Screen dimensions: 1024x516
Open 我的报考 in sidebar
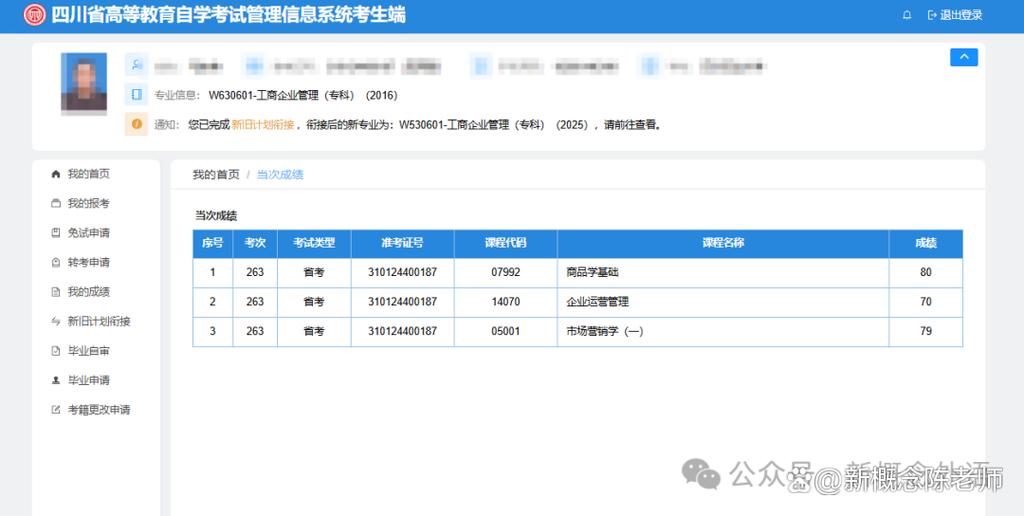(88, 203)
